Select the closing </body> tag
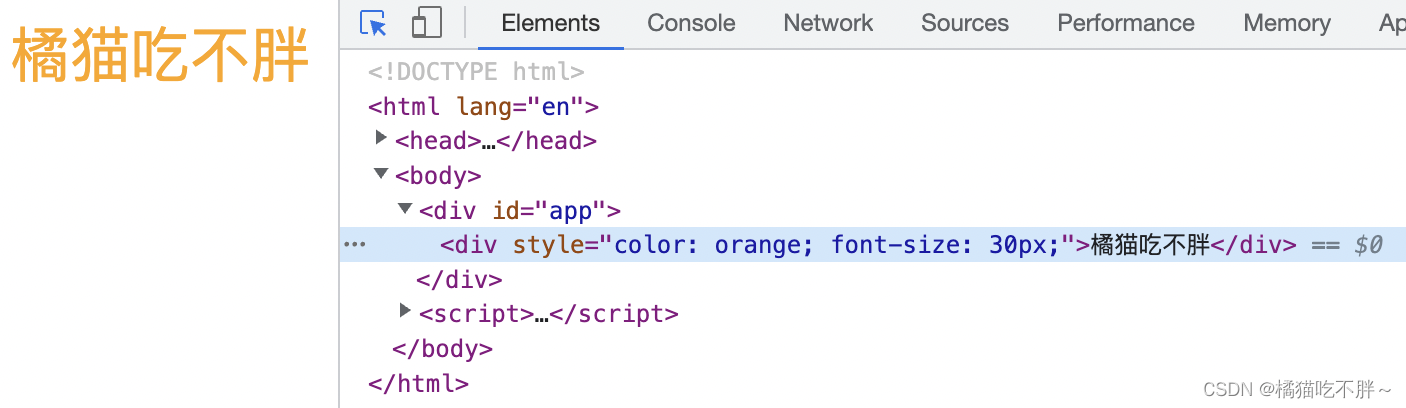 (x=443, y=349)
